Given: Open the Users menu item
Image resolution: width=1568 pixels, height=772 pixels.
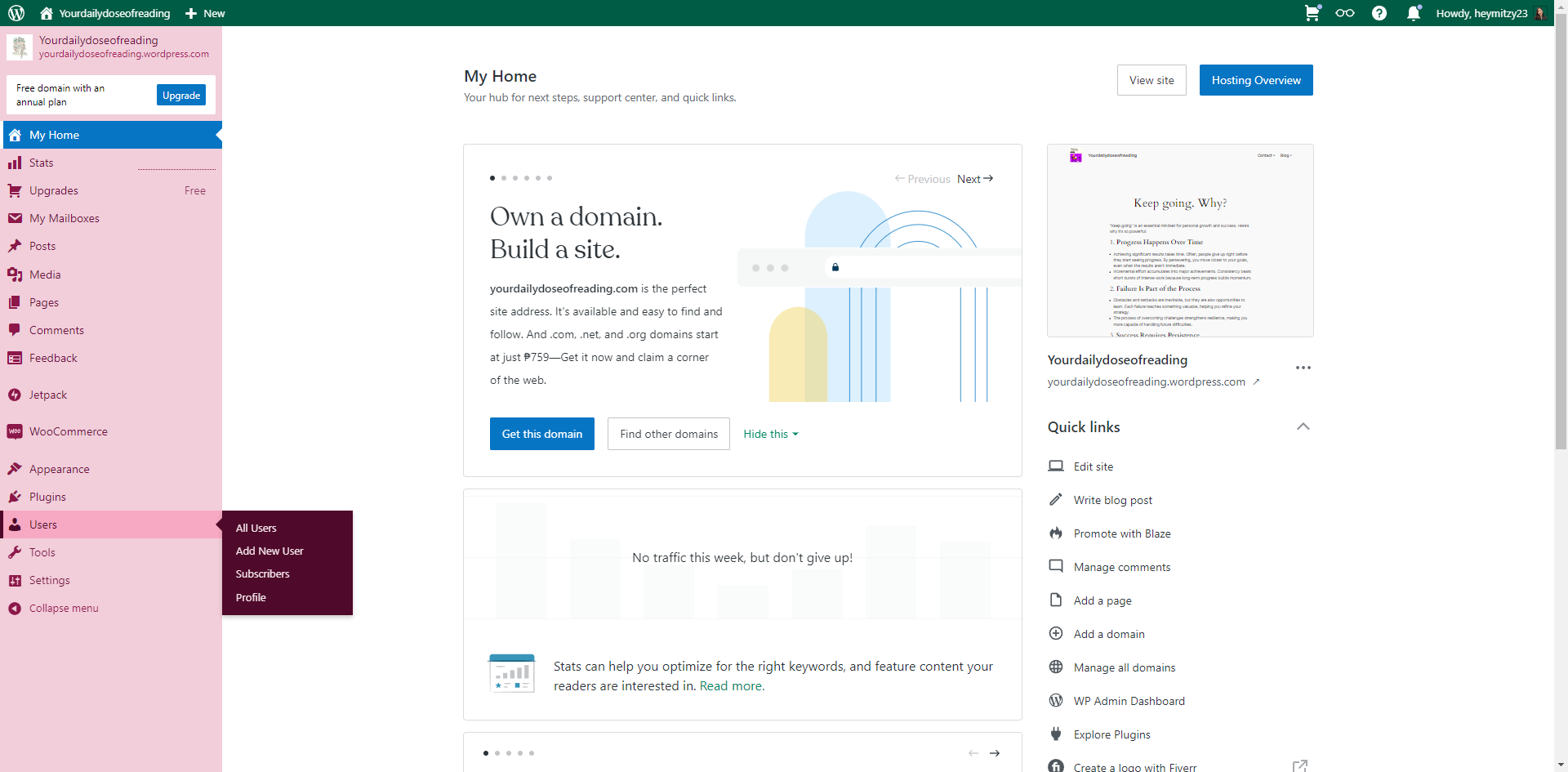Looking at the screenshot, I should 113,524.
